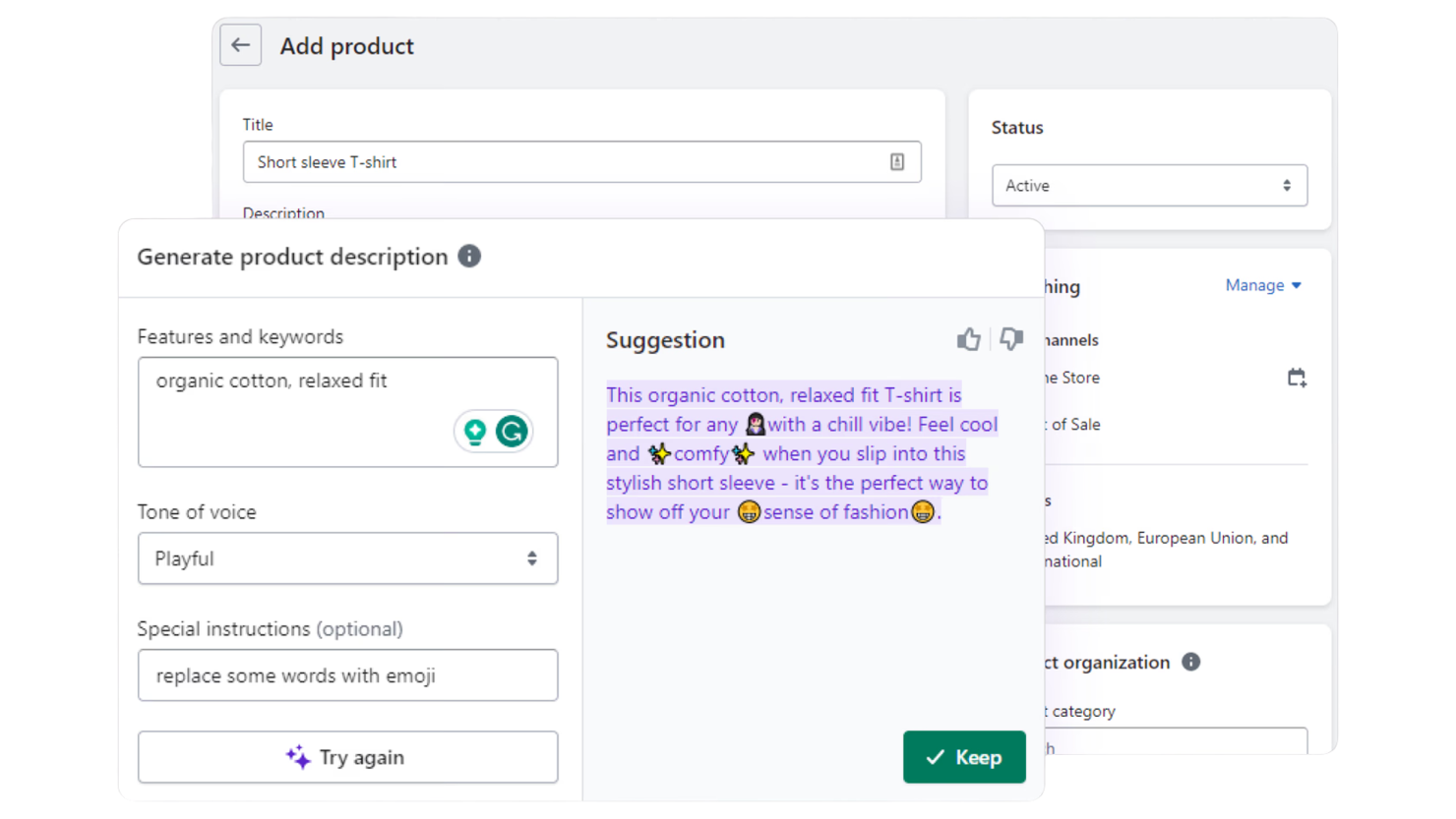
Task: Expand the Manage dropdown in Publishing section
Action: click(1263, 285)
